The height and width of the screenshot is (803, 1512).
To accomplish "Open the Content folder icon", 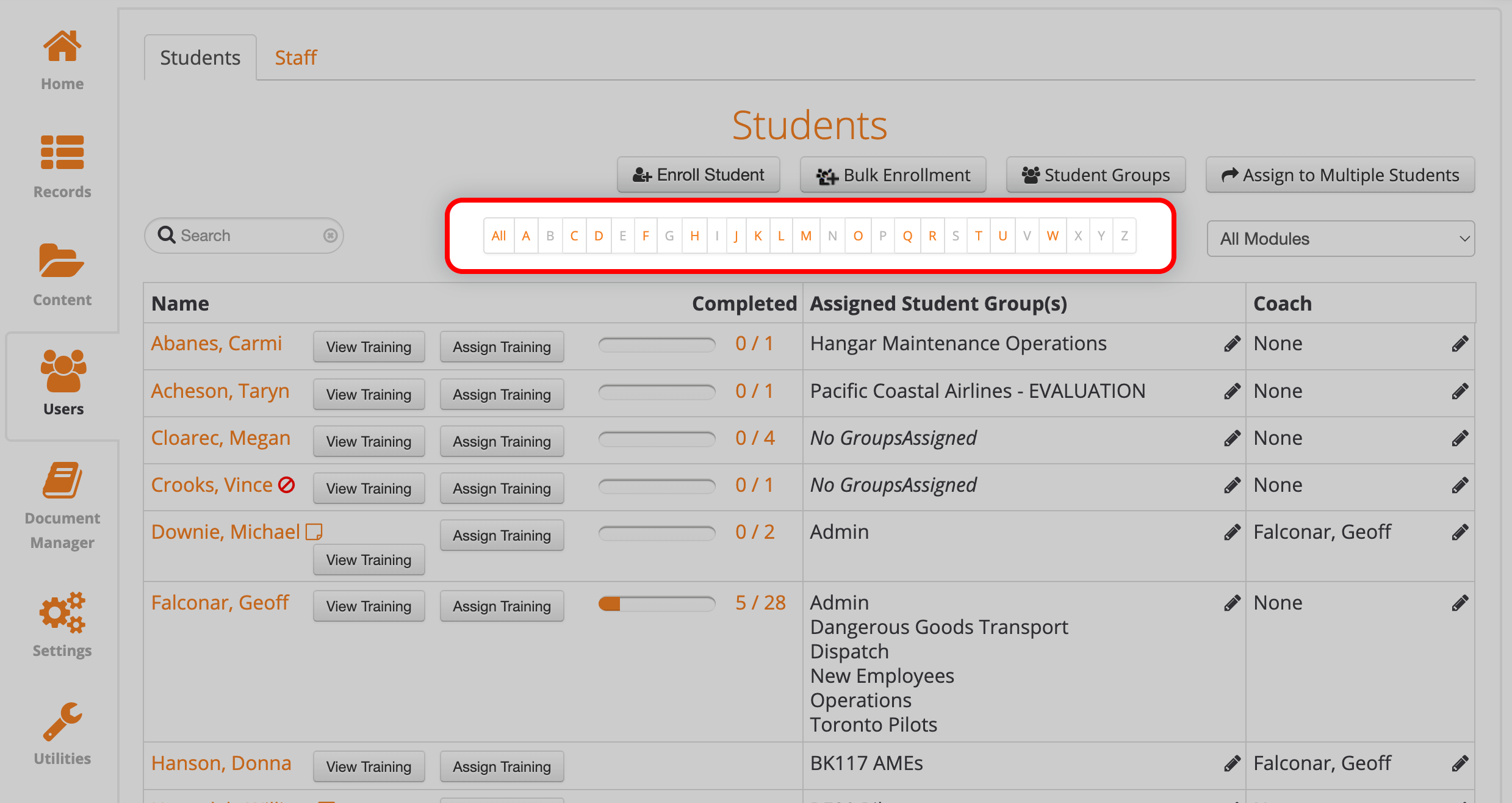I will (62, 261).
